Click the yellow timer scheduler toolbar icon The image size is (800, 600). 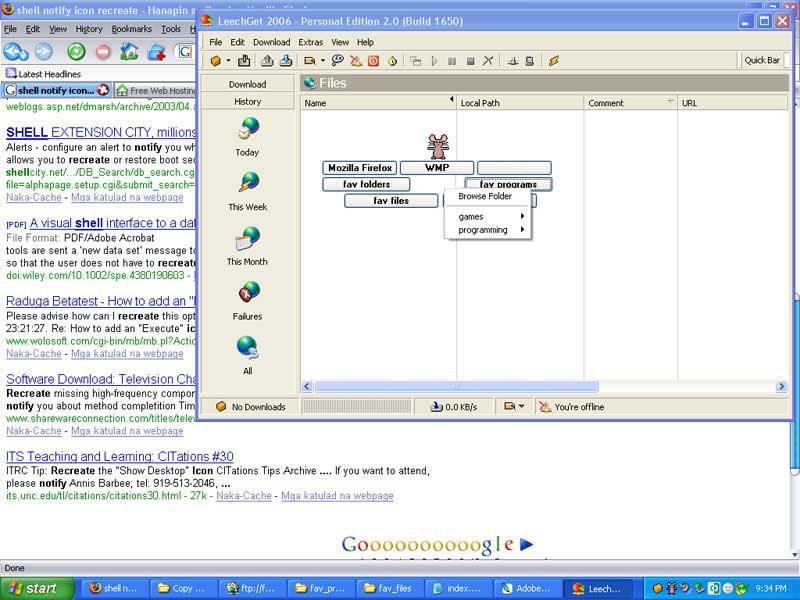coord(392,61)
